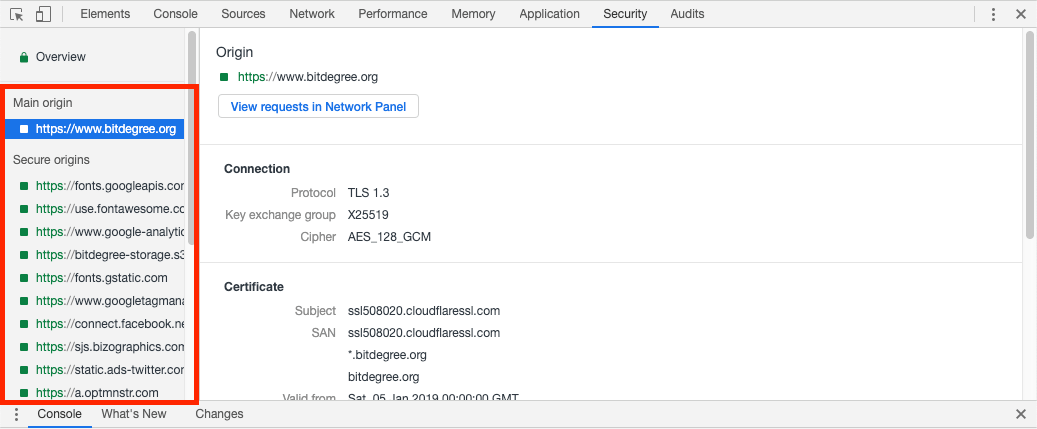
Task: Switch to the Elements tab
Action: (x=105, y=14)
